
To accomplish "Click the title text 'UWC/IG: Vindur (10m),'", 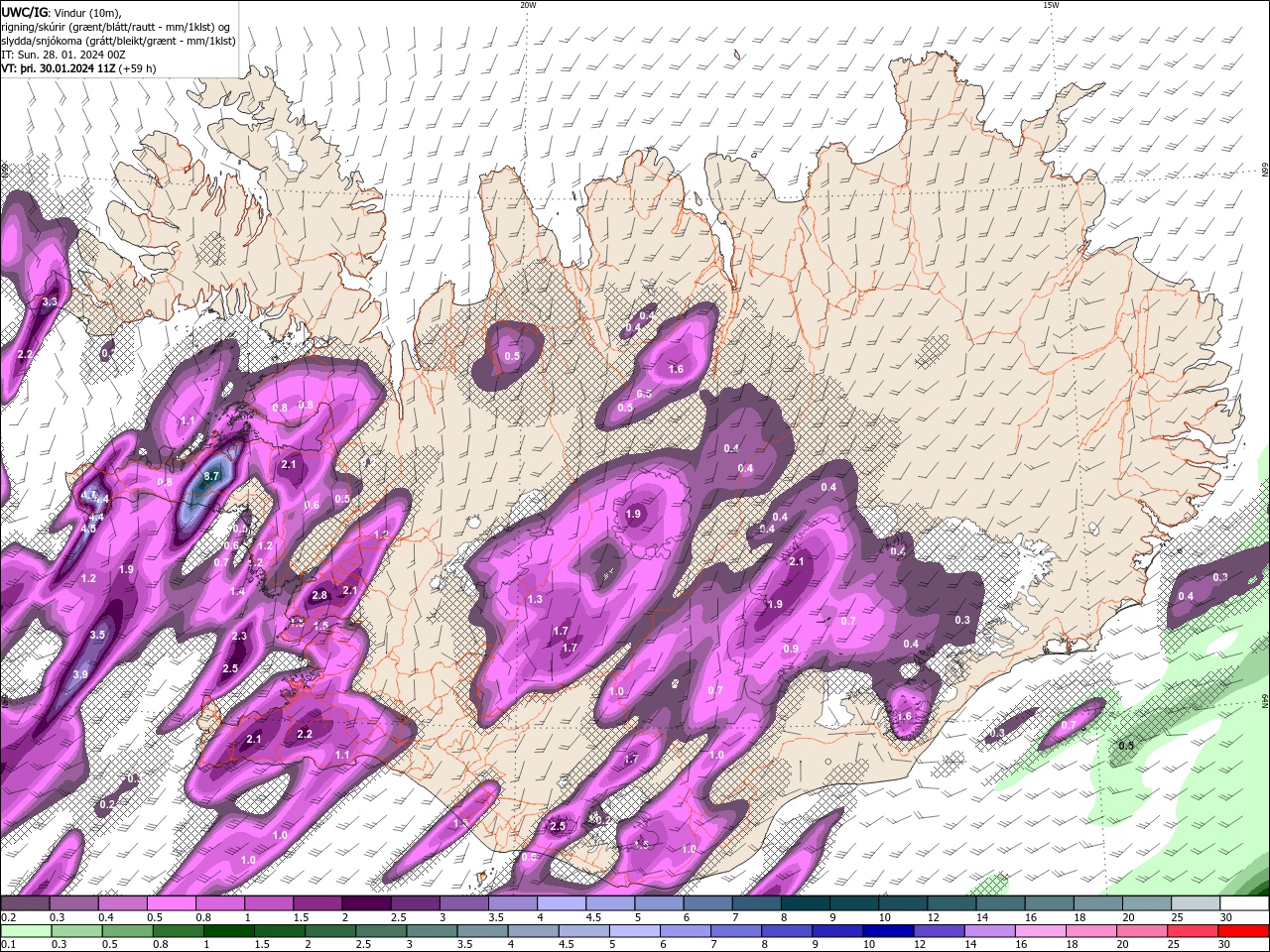I will [x=62, y=12].
